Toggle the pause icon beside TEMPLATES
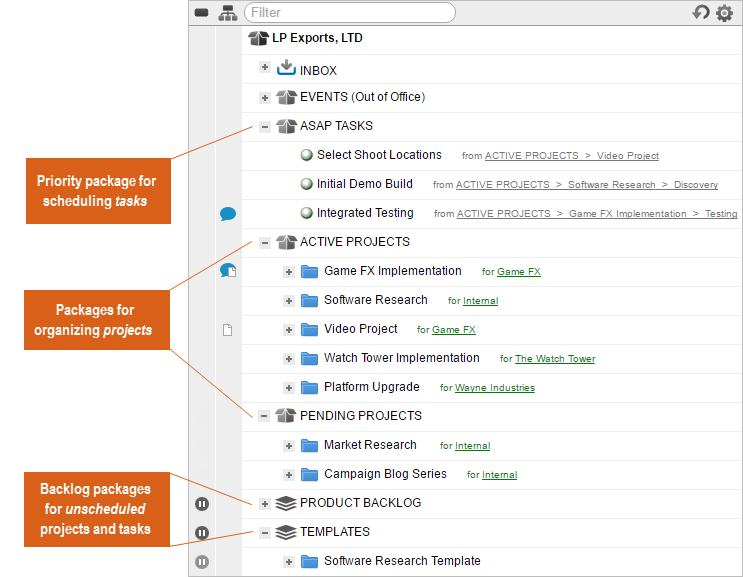 pyautogui.click(x=202, y=533)
